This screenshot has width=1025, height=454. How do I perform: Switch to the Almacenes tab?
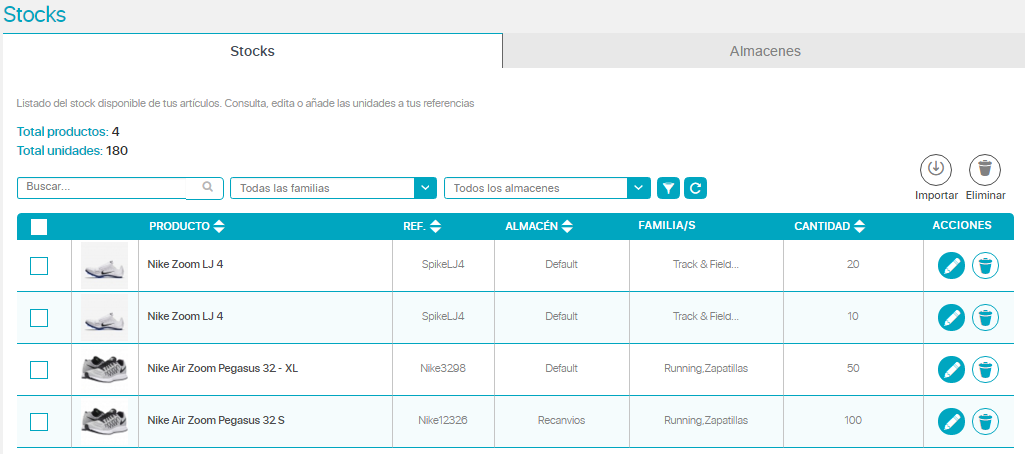click(764, 51)
